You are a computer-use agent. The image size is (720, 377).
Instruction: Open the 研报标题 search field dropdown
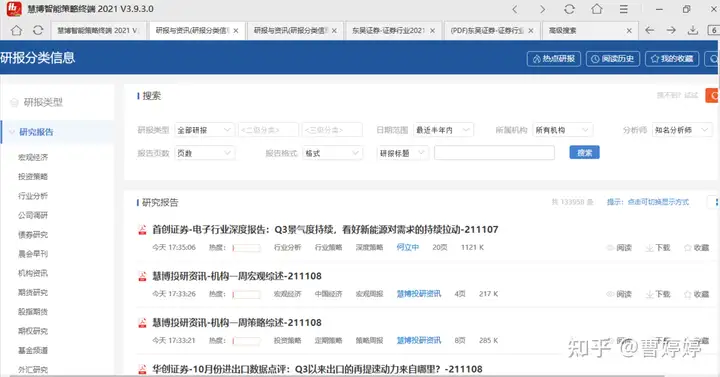[x=403, y=153]
